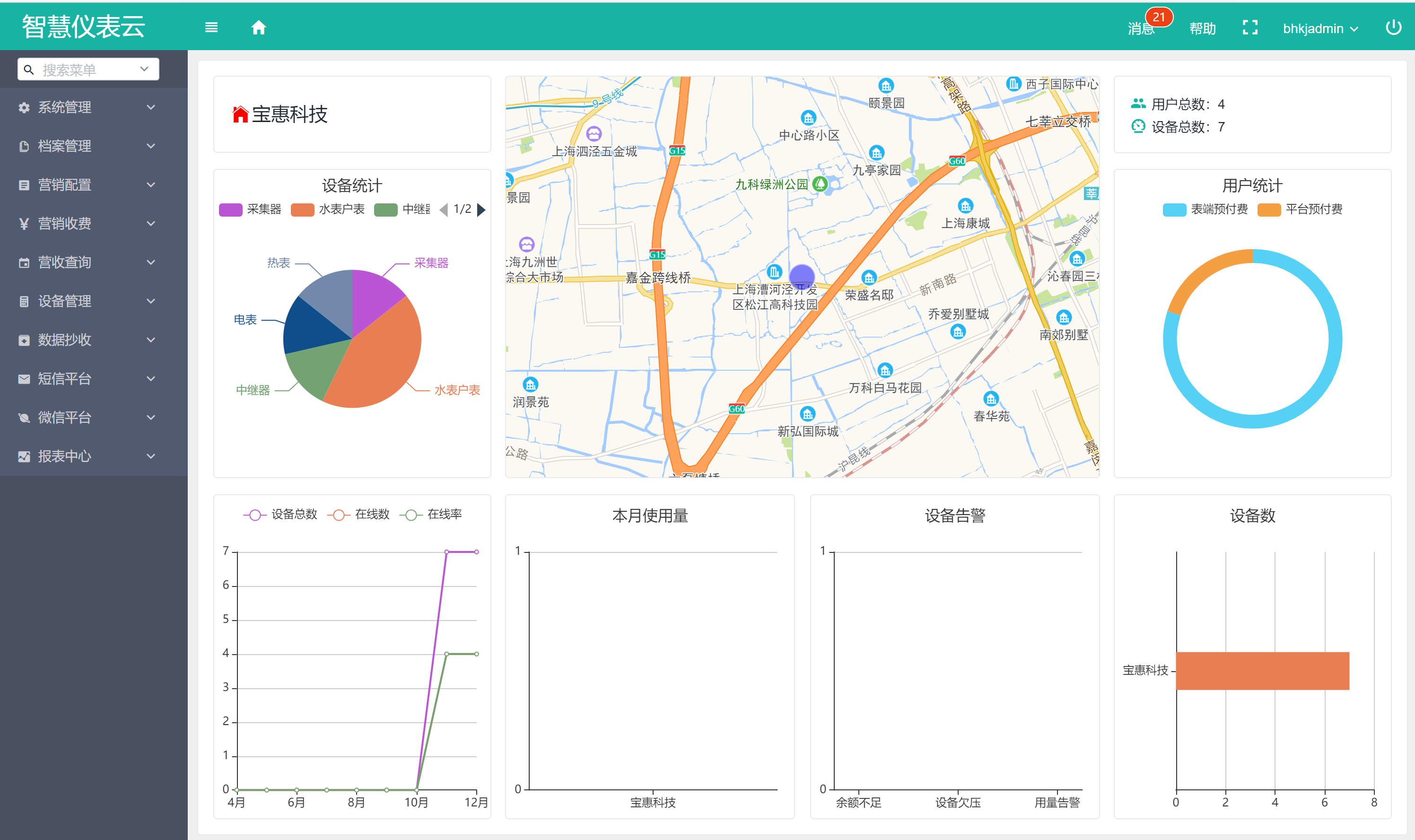
Task: Click the hamburger menu collapse icon
Action: click(211, 27)
